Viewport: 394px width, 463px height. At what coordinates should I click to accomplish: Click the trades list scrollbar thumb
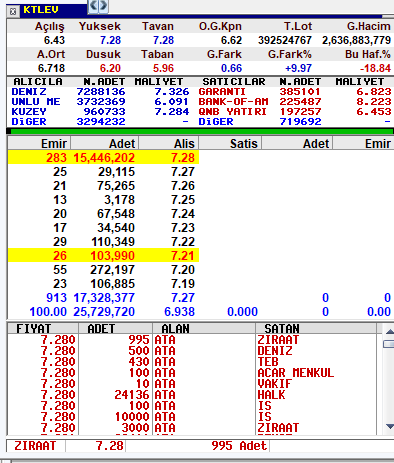coord(389,344)
